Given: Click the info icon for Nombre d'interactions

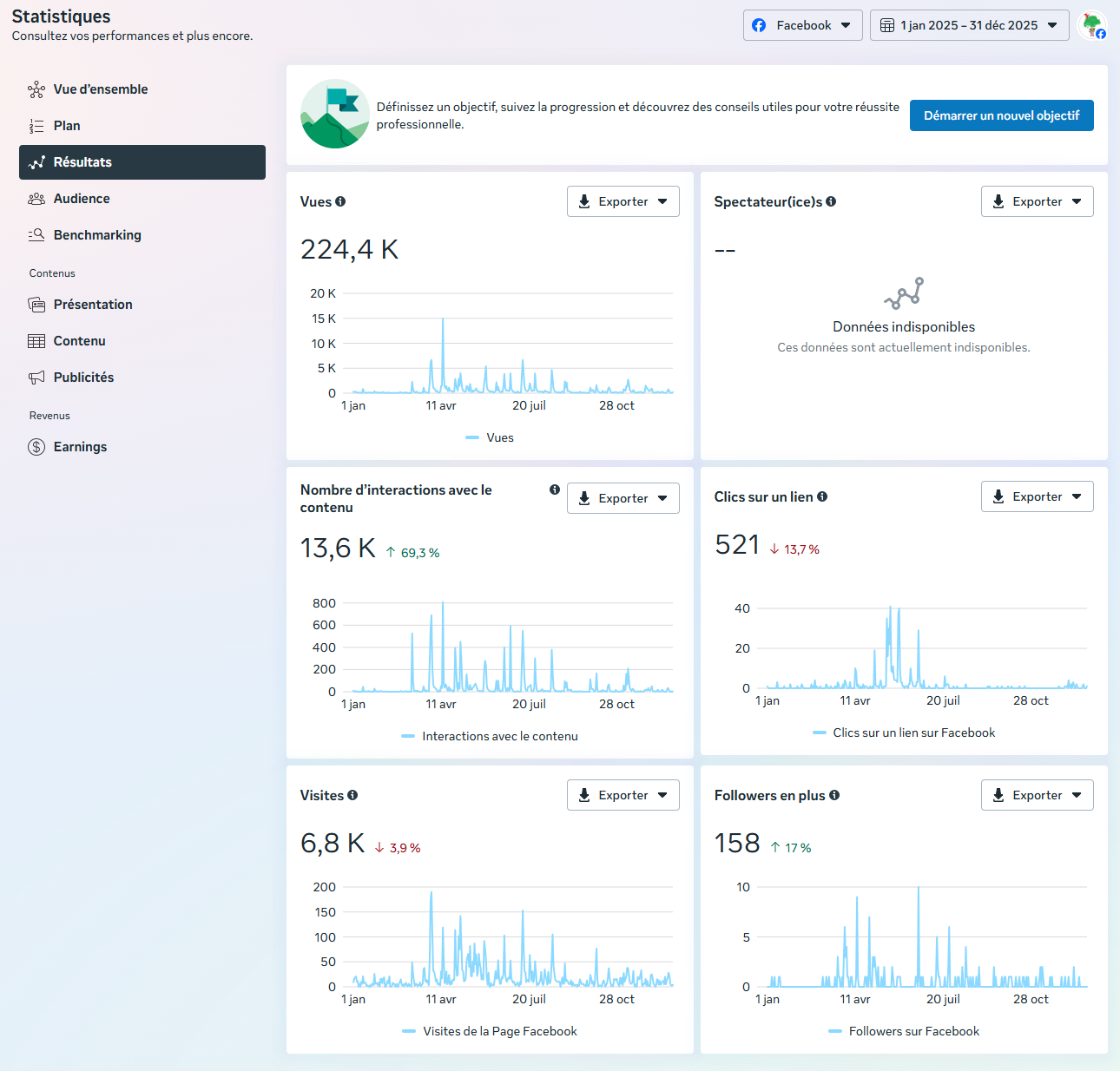Looking at the screenshot, I should pyautogui.click(x=555, y=490).
